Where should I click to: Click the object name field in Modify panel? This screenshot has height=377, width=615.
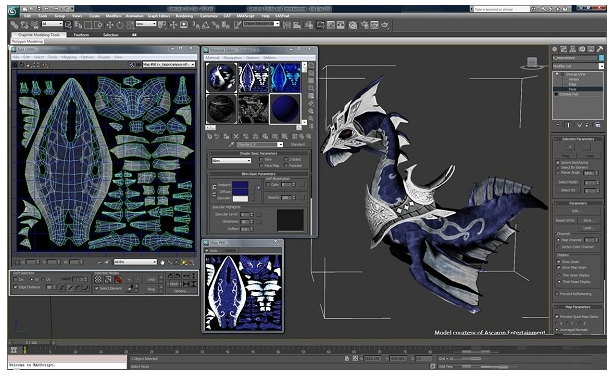[575, 58]
